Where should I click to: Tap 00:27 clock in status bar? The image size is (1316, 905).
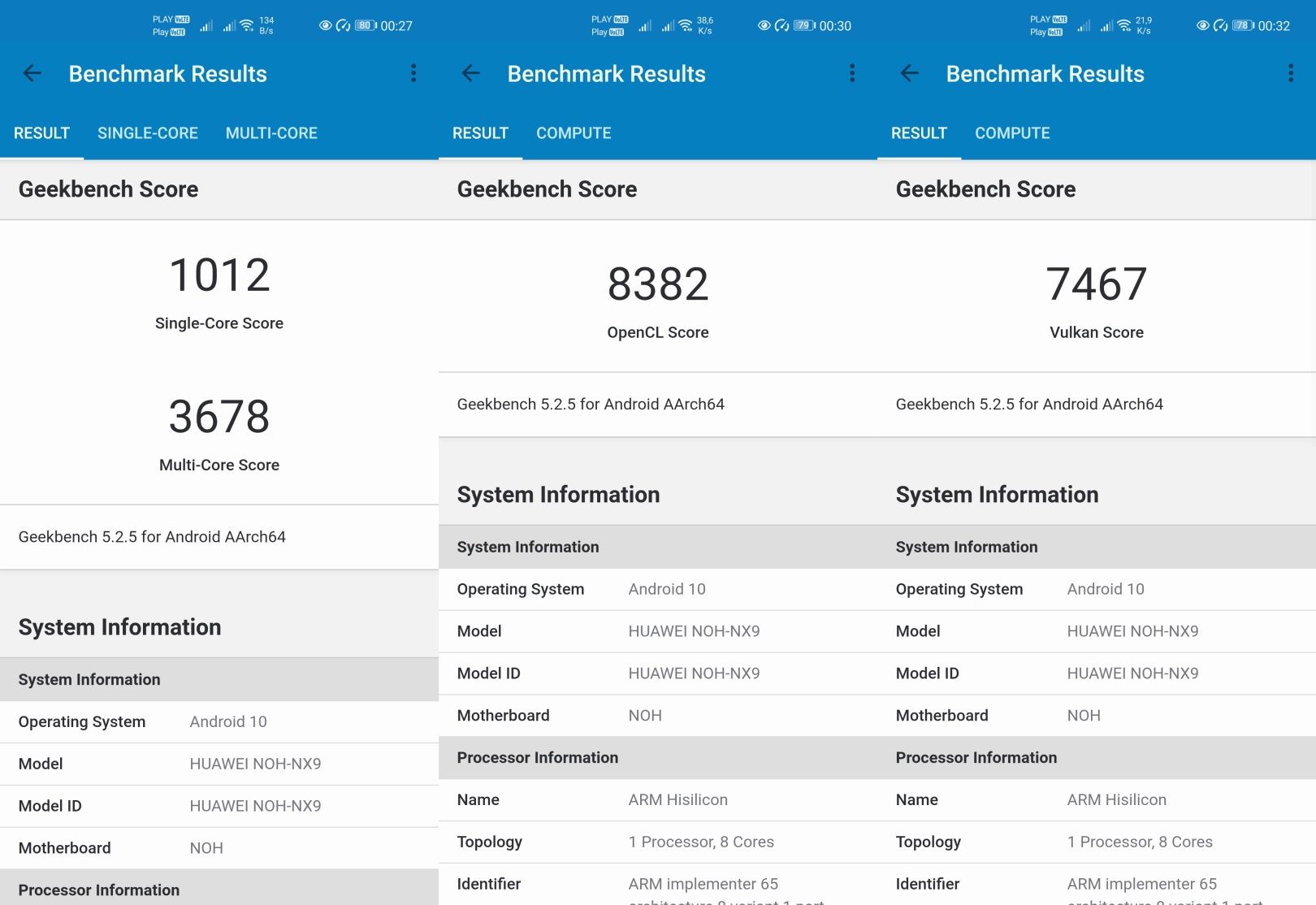396,26
